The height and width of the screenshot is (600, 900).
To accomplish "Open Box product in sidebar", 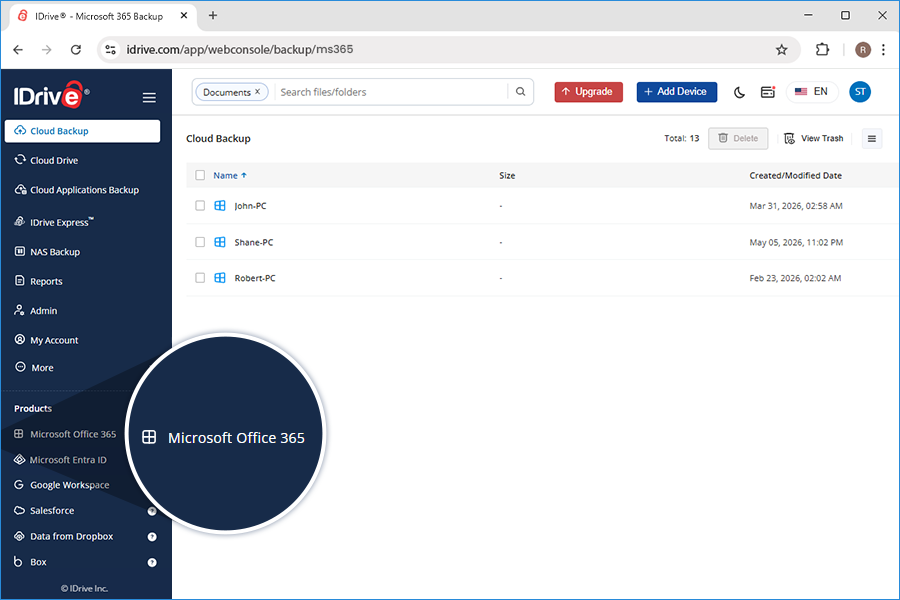I will [30, 562].
